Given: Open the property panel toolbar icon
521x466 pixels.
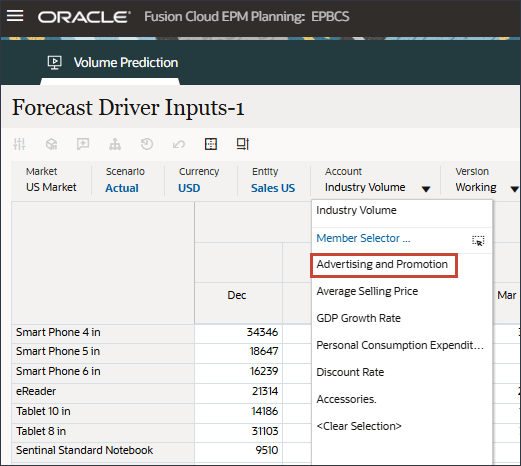Looking at the screenshot, I should [x=243, y=144].
